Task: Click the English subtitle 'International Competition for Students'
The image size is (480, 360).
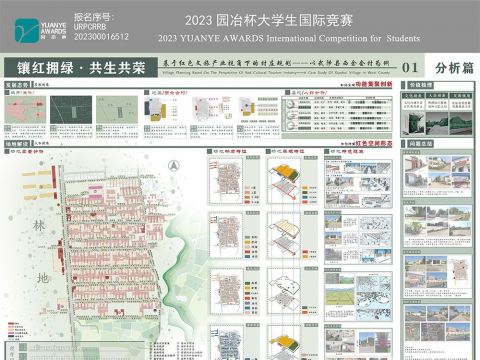Action: (x=343, y=38)
